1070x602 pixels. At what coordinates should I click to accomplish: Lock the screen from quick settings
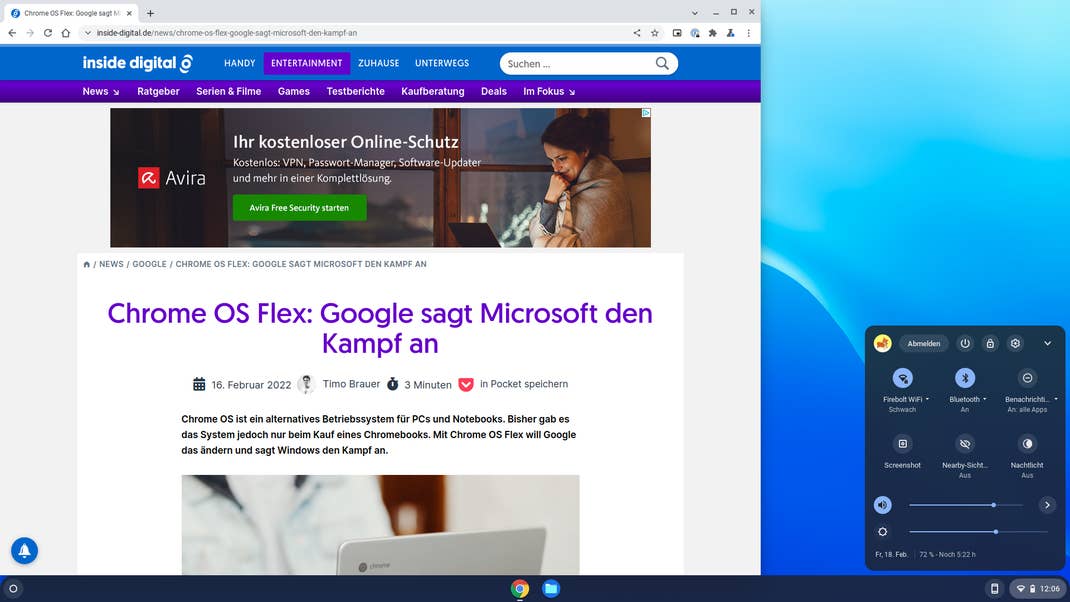[990, 343]
